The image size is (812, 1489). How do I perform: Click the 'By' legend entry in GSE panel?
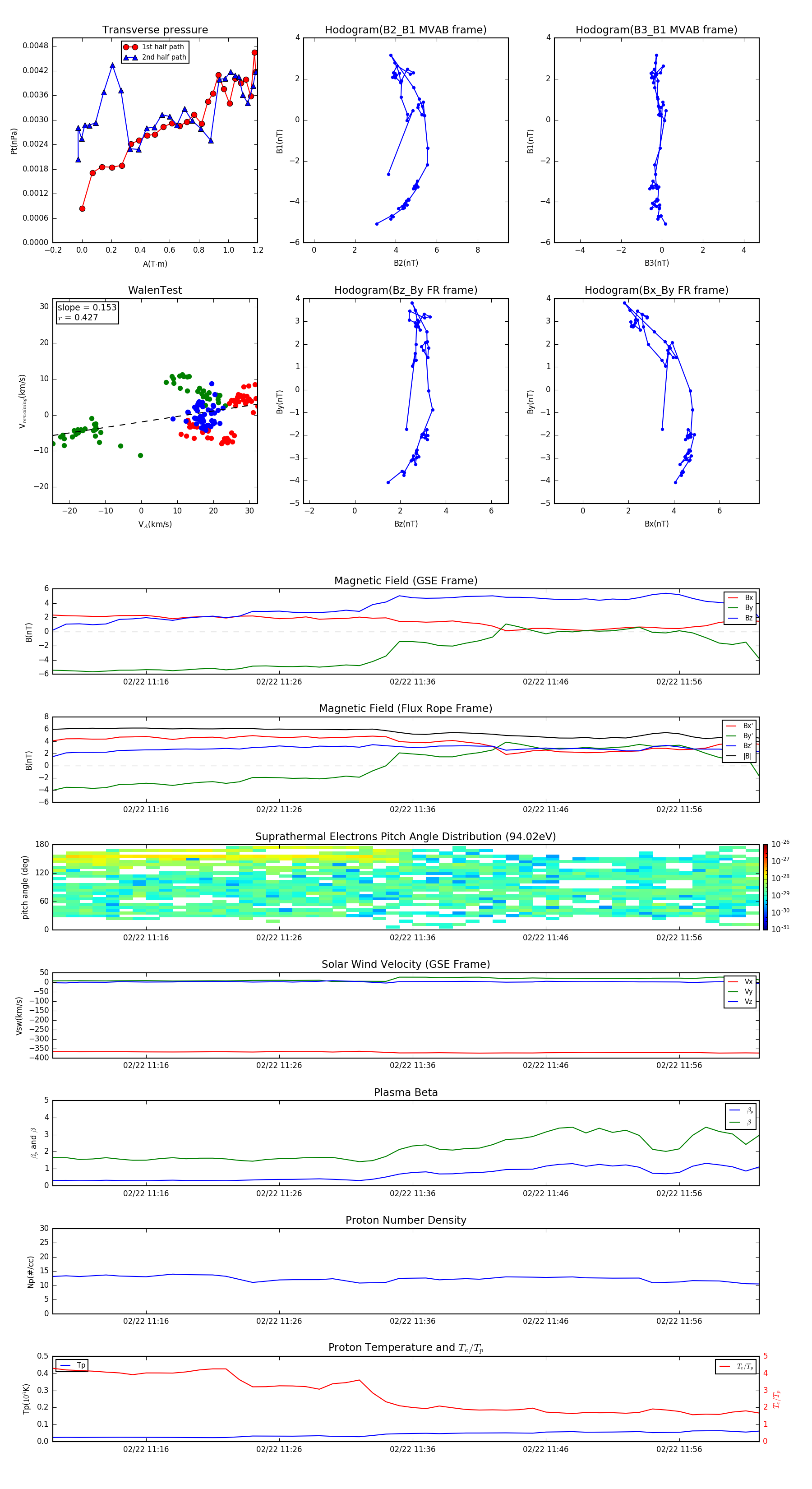(740, 608)
